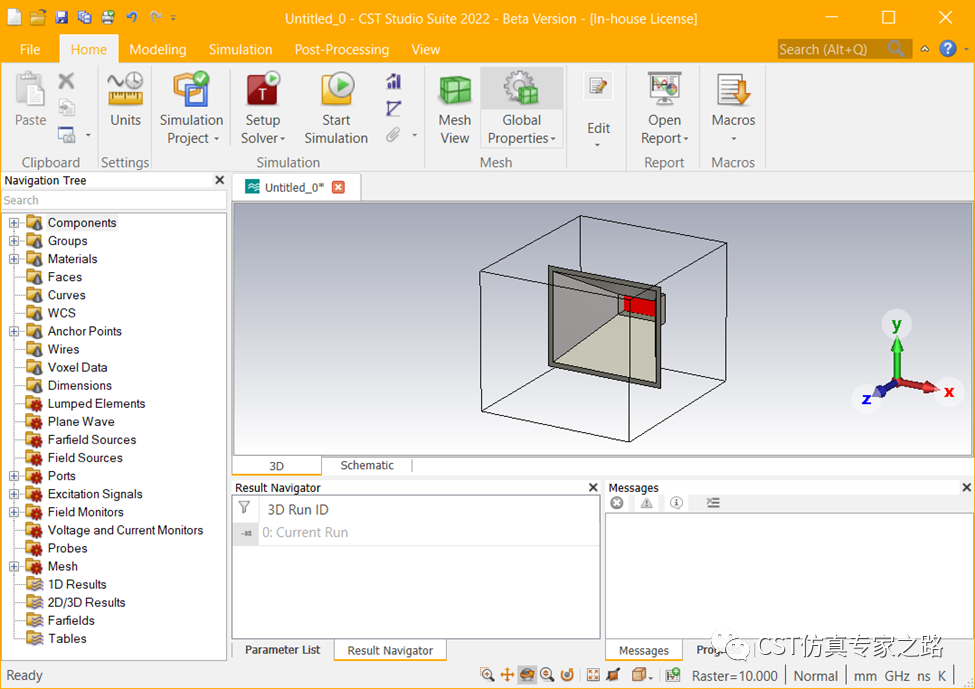Open a project using the folder icon
Image resolution: width=975 pixels, height=689 pixels.
38,17
